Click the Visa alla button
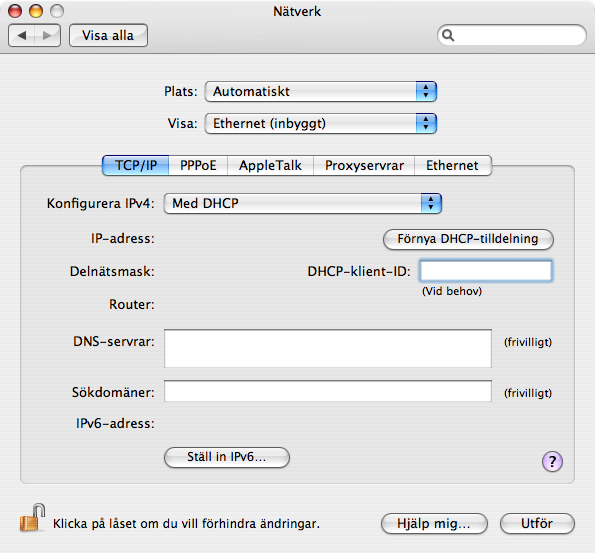595x553 pixels. pos(108,36)
